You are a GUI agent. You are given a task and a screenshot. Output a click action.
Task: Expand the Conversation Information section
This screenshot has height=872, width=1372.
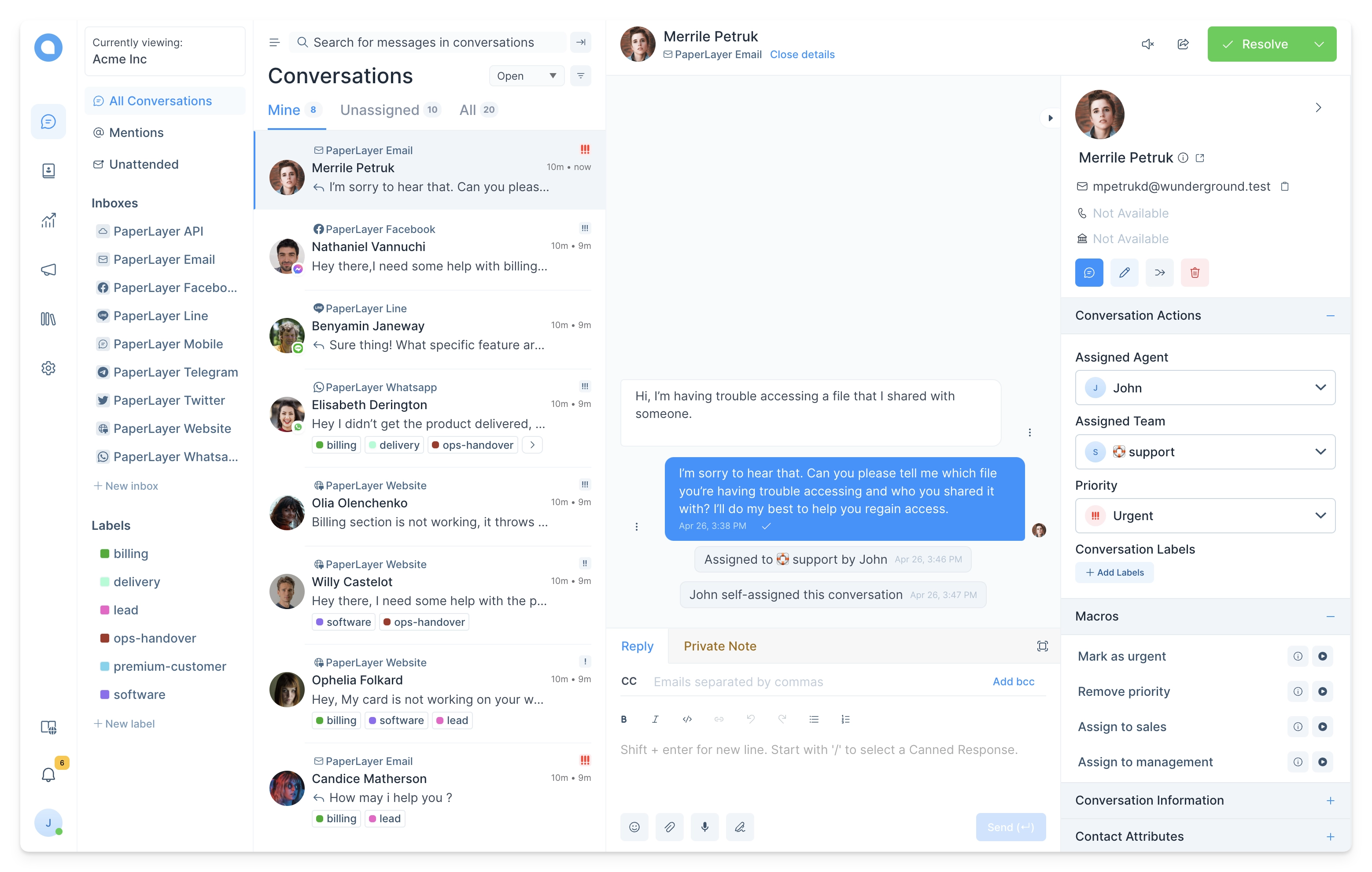point(1331,800)
